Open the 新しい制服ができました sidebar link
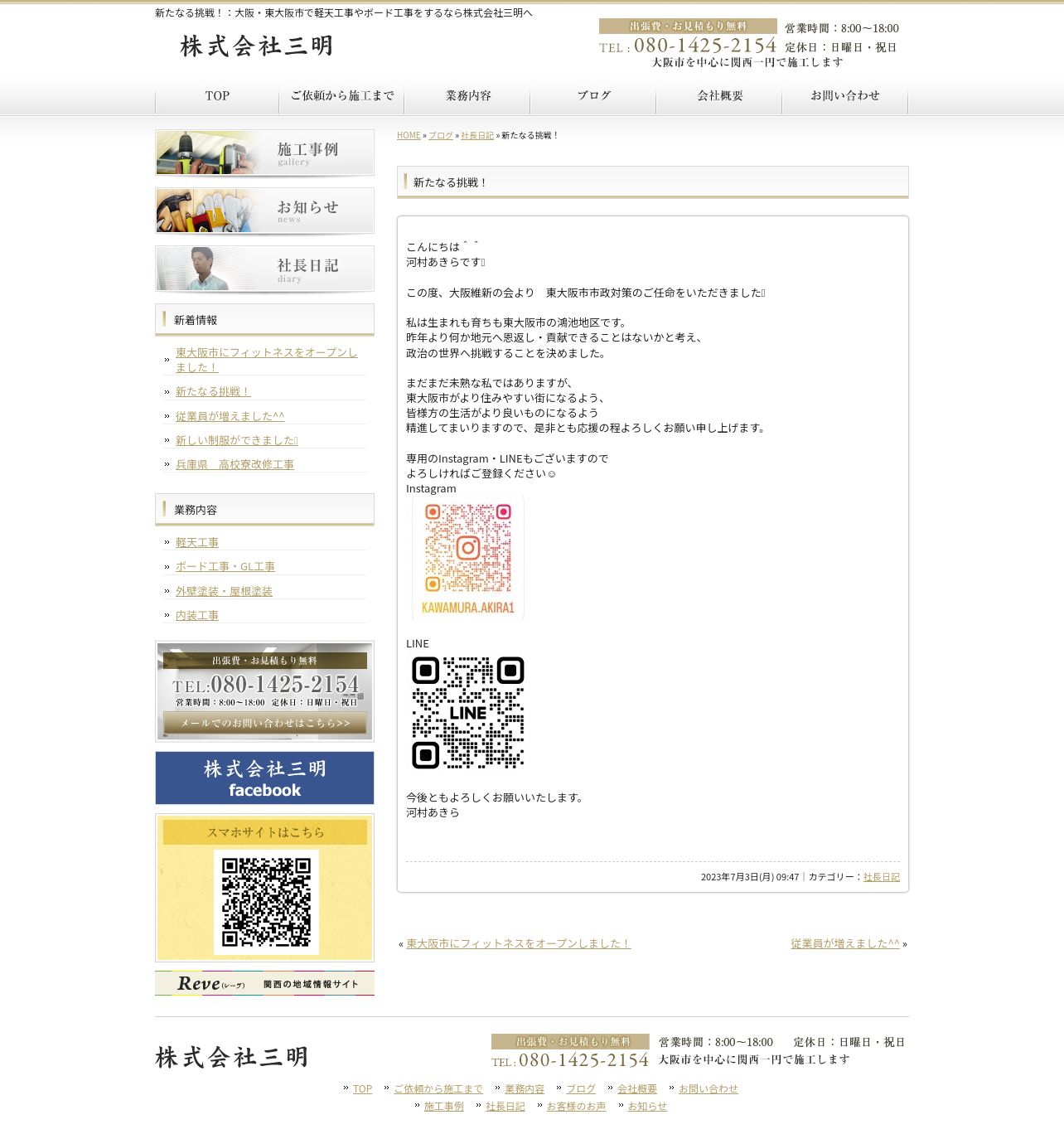This screenshot has height=1134, width=1064. [x=237, y=440]
